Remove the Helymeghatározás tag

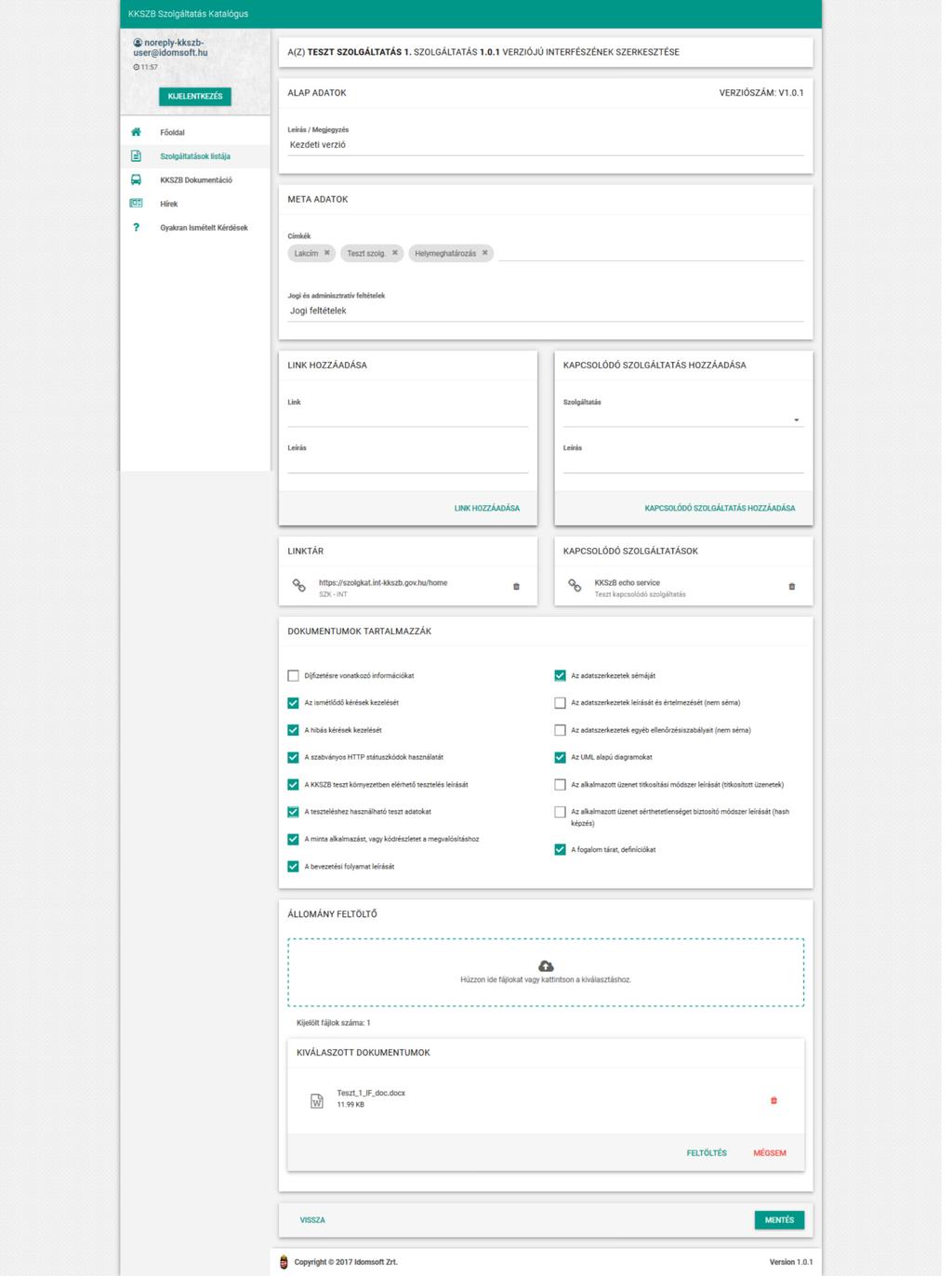tap(484, 253)
